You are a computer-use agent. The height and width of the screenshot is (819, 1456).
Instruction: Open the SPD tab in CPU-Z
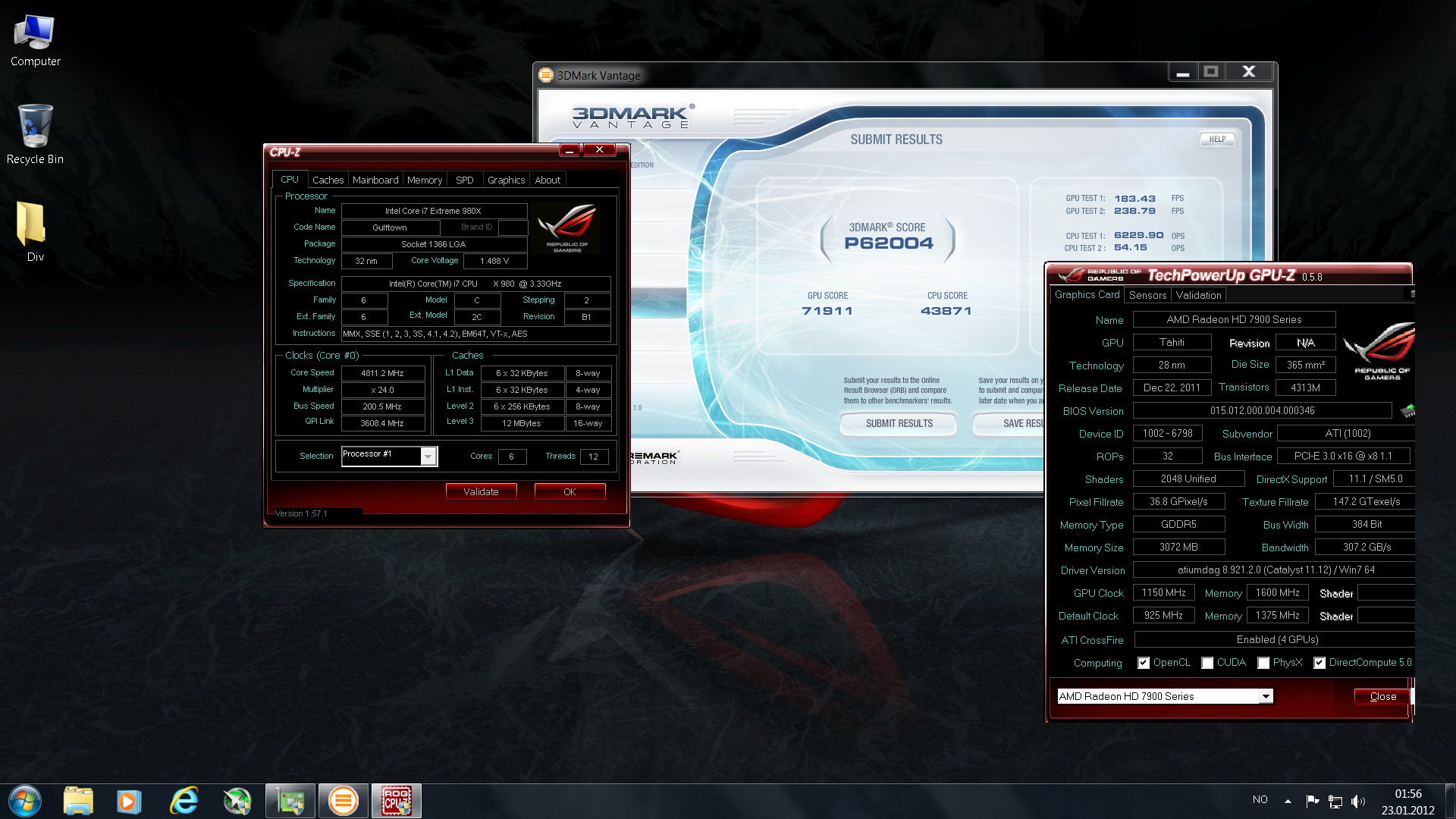[465, 180]
